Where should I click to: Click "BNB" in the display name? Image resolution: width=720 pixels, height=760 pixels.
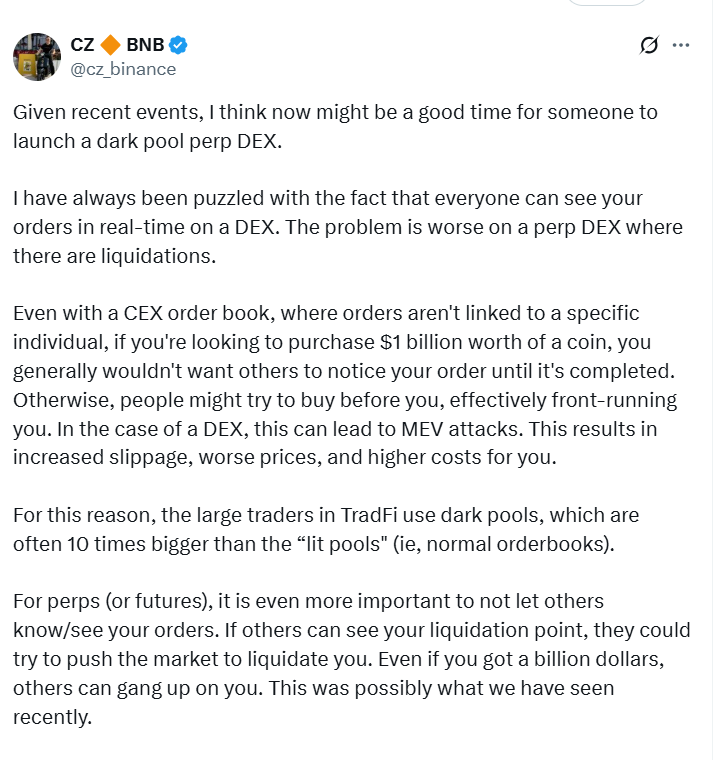point(145,45)
